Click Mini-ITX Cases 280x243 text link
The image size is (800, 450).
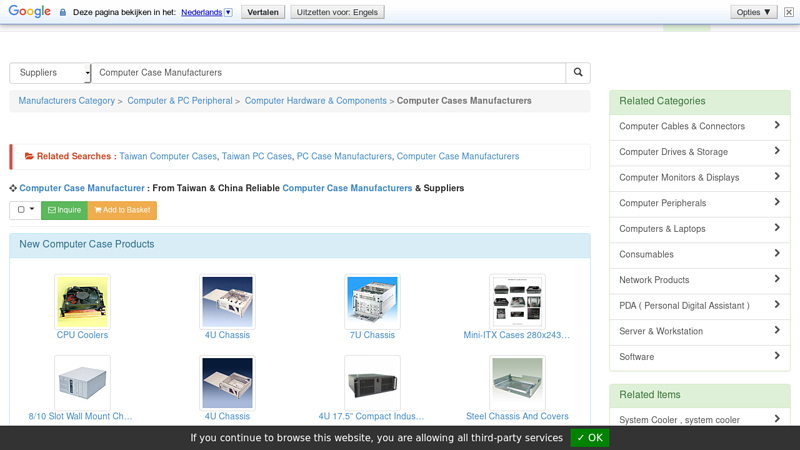516,335
